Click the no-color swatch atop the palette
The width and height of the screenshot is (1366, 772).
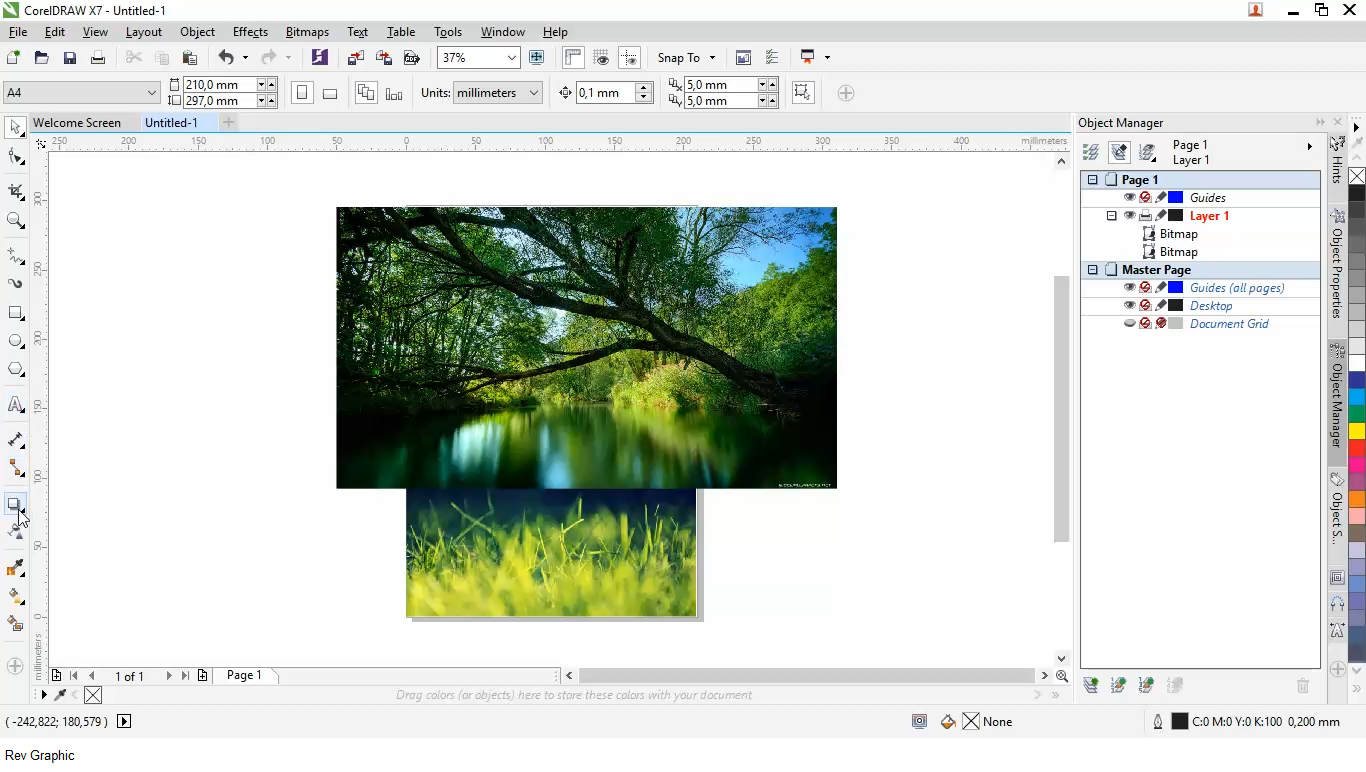[1357, 176]
